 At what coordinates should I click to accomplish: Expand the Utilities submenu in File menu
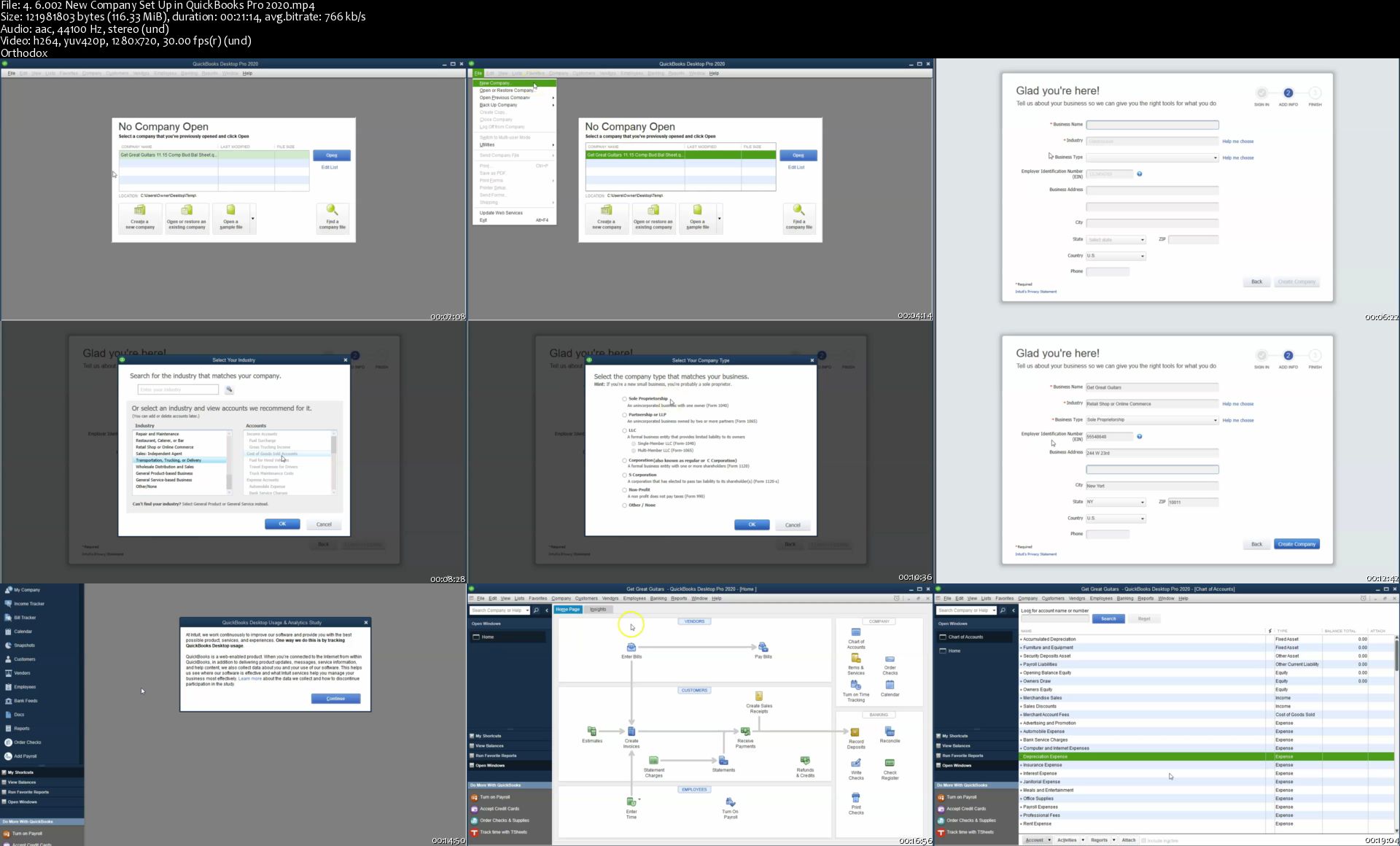pos(515,145)
